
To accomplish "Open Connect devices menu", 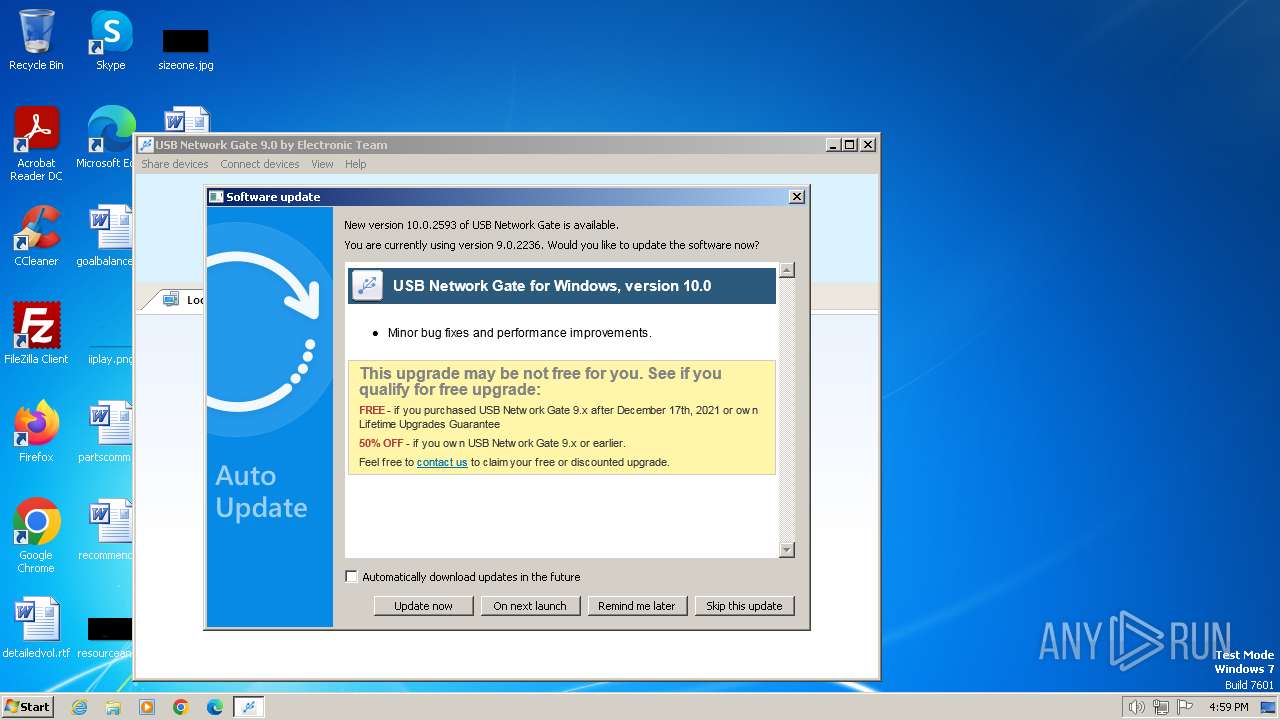I will (x=260, y=164).
